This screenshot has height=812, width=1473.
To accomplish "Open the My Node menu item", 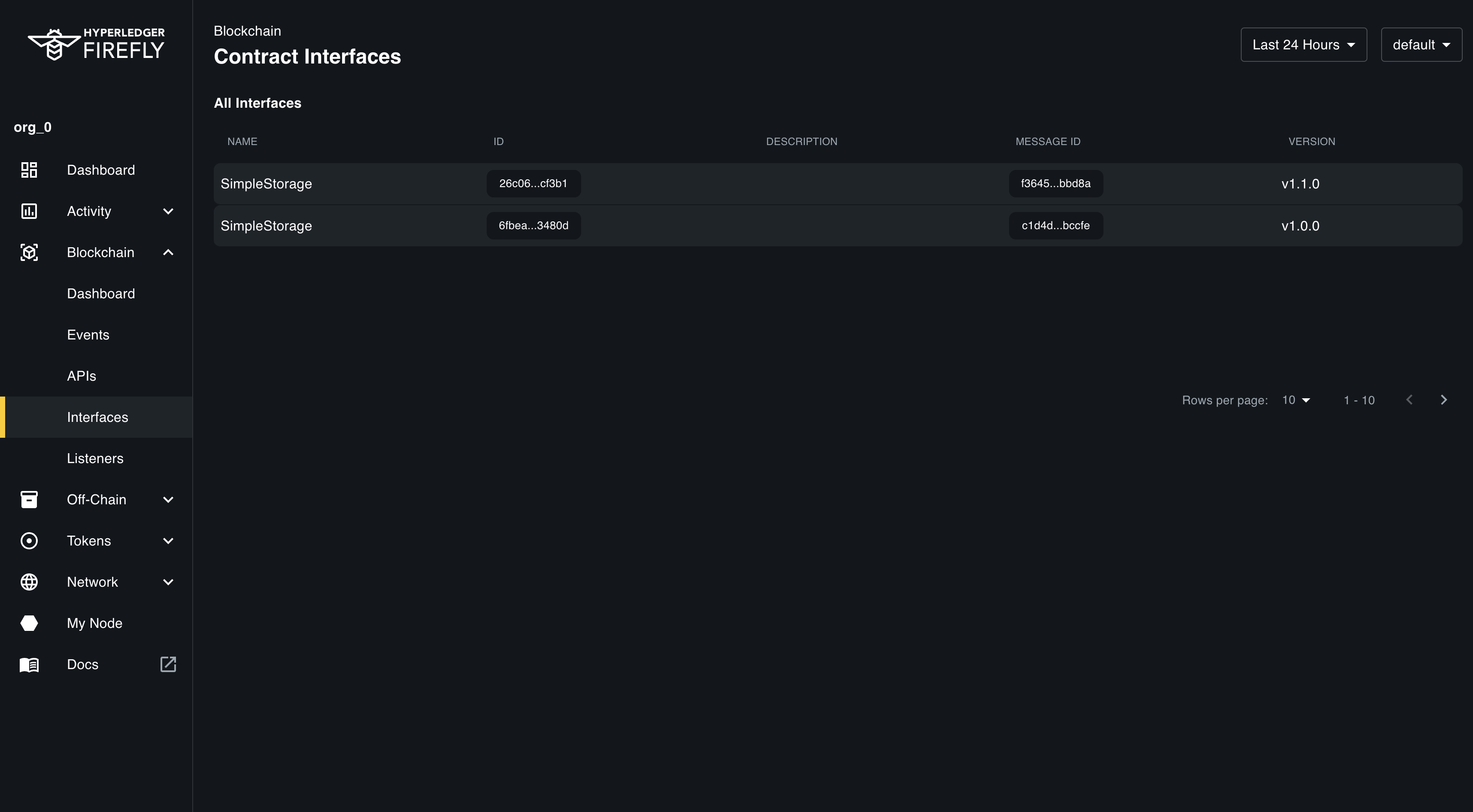I will pos(96,623).
